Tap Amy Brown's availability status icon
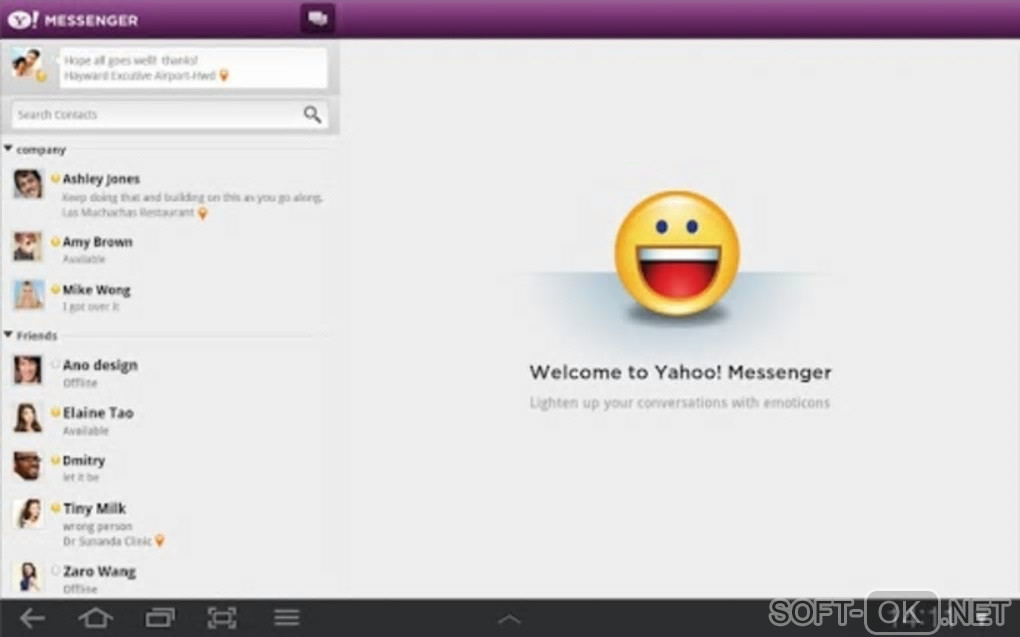 click(x=56, y=241)
